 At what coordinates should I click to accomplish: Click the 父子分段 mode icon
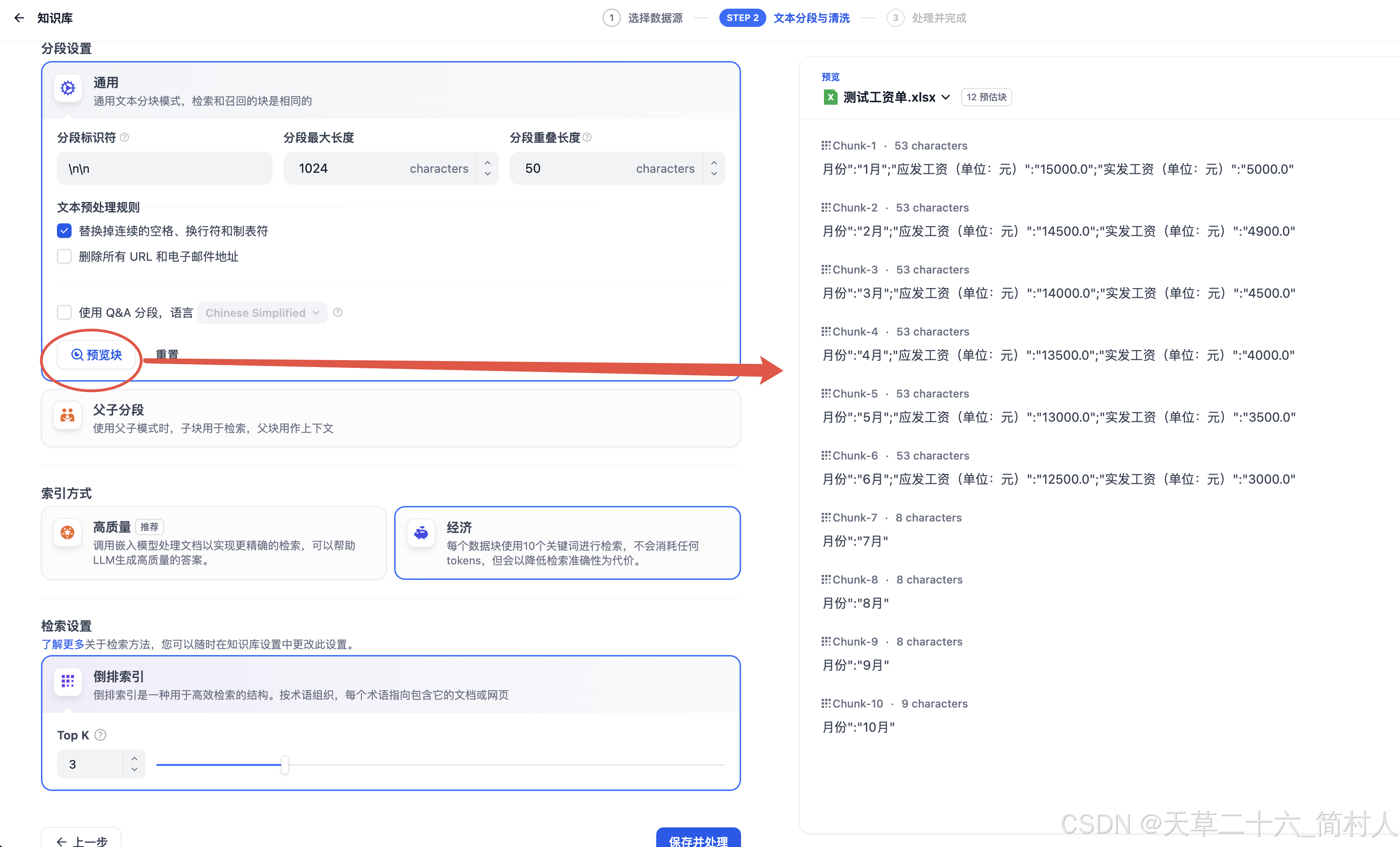pyautogui.click(x=67, y=416)
